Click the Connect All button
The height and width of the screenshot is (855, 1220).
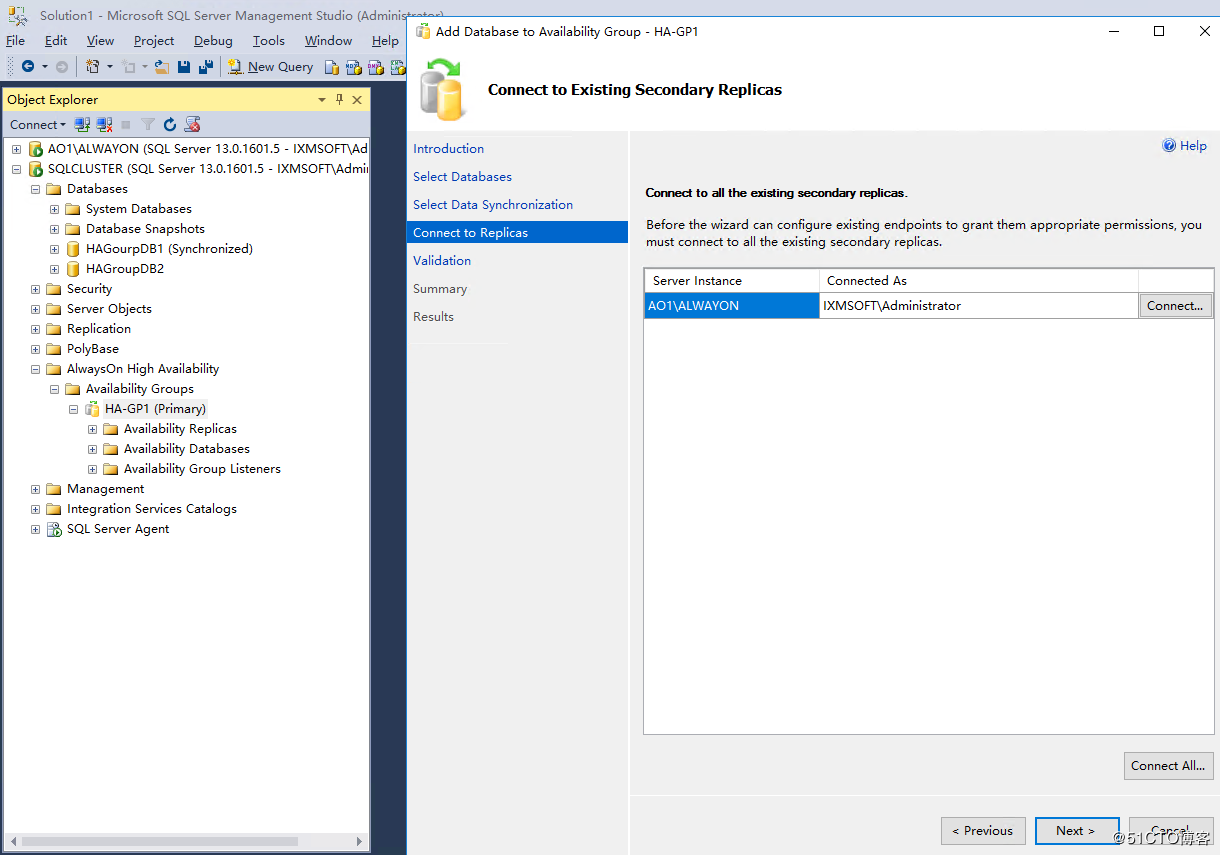[x=1168, y=765]
